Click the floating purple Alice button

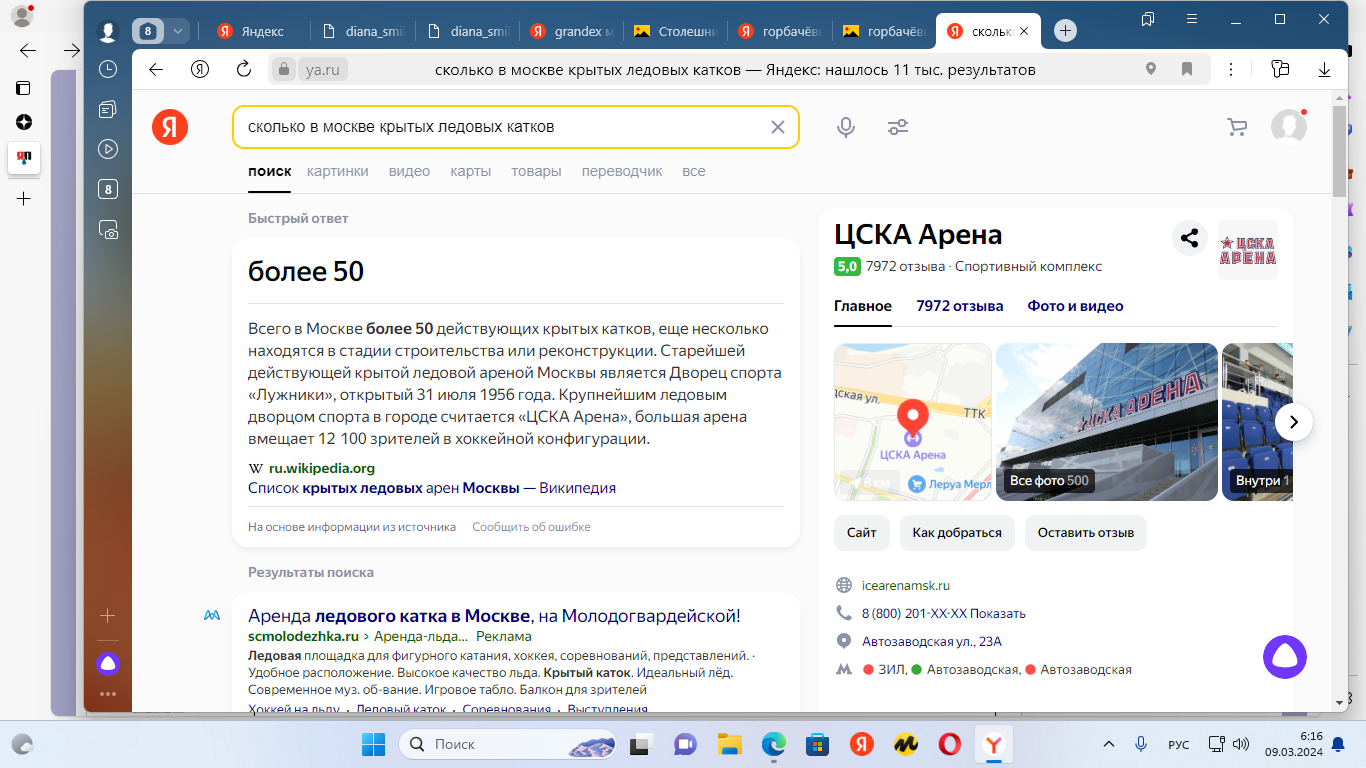point(1284,657)
